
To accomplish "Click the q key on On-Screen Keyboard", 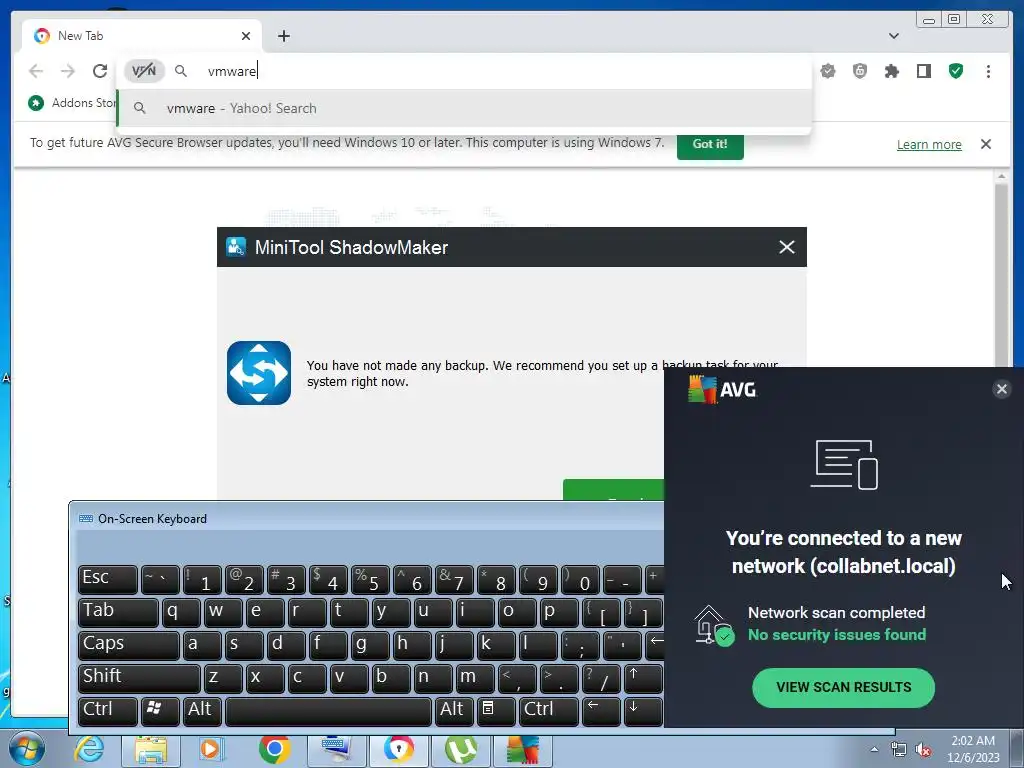I will coord(181,612).
